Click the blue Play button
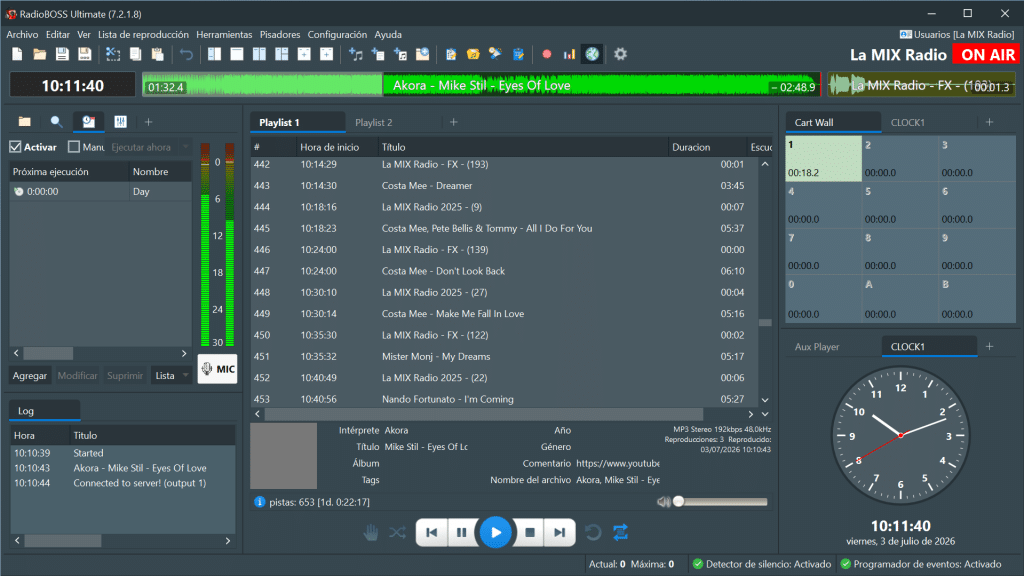The image size is (1024, 576). click(x=496, y=532)
